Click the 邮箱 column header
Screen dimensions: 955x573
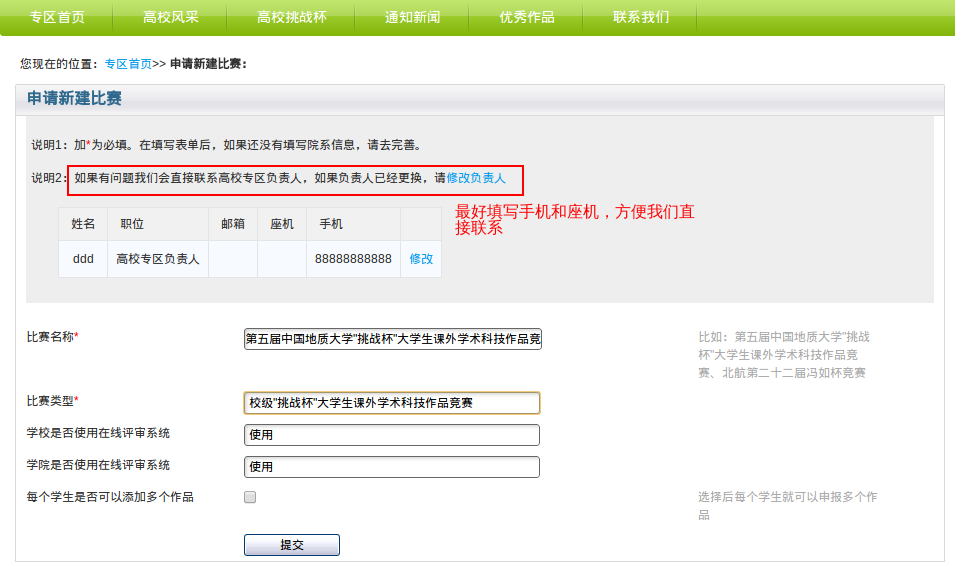click(233, 224)
